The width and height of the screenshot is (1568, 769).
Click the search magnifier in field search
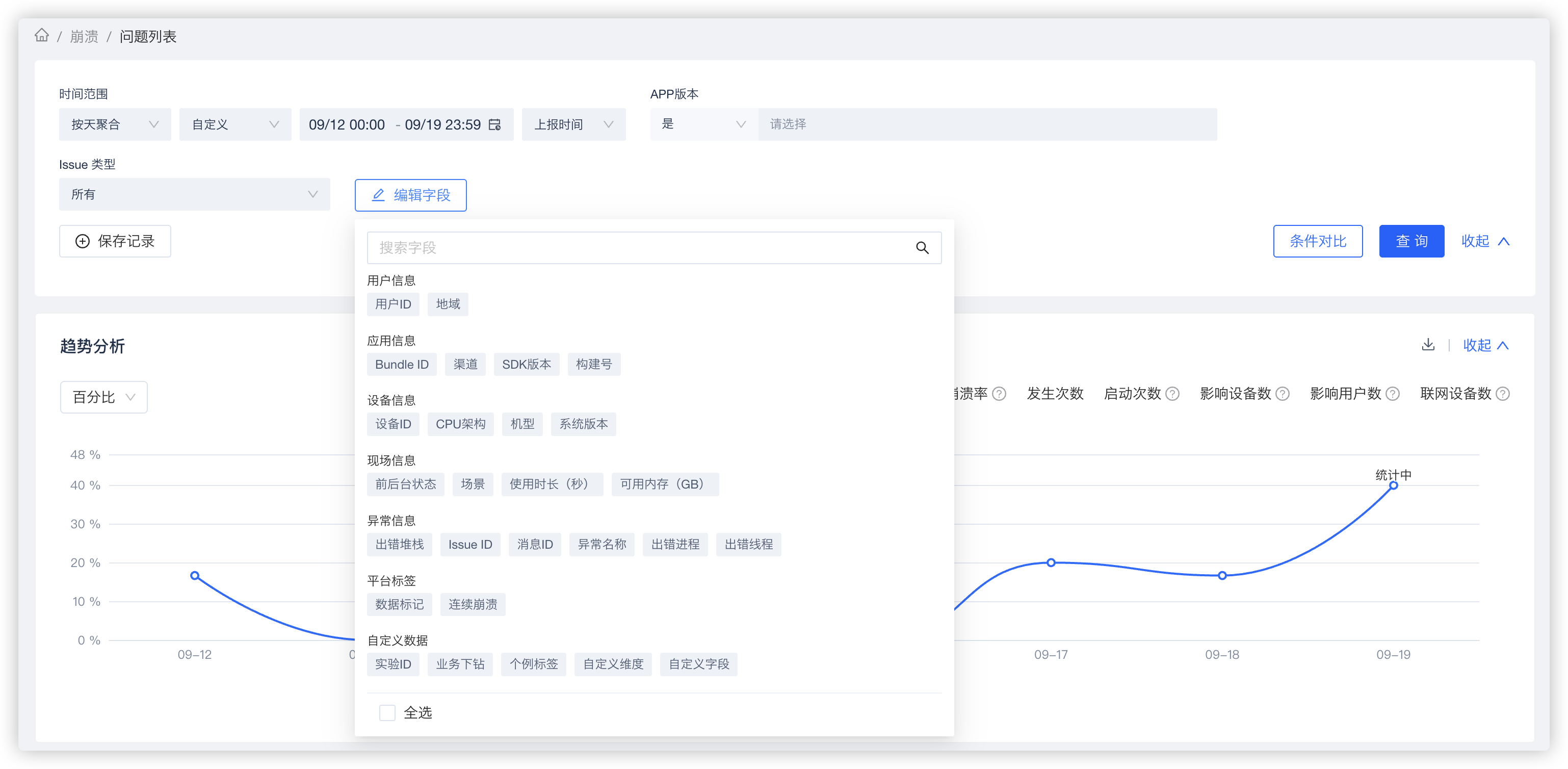922,248
